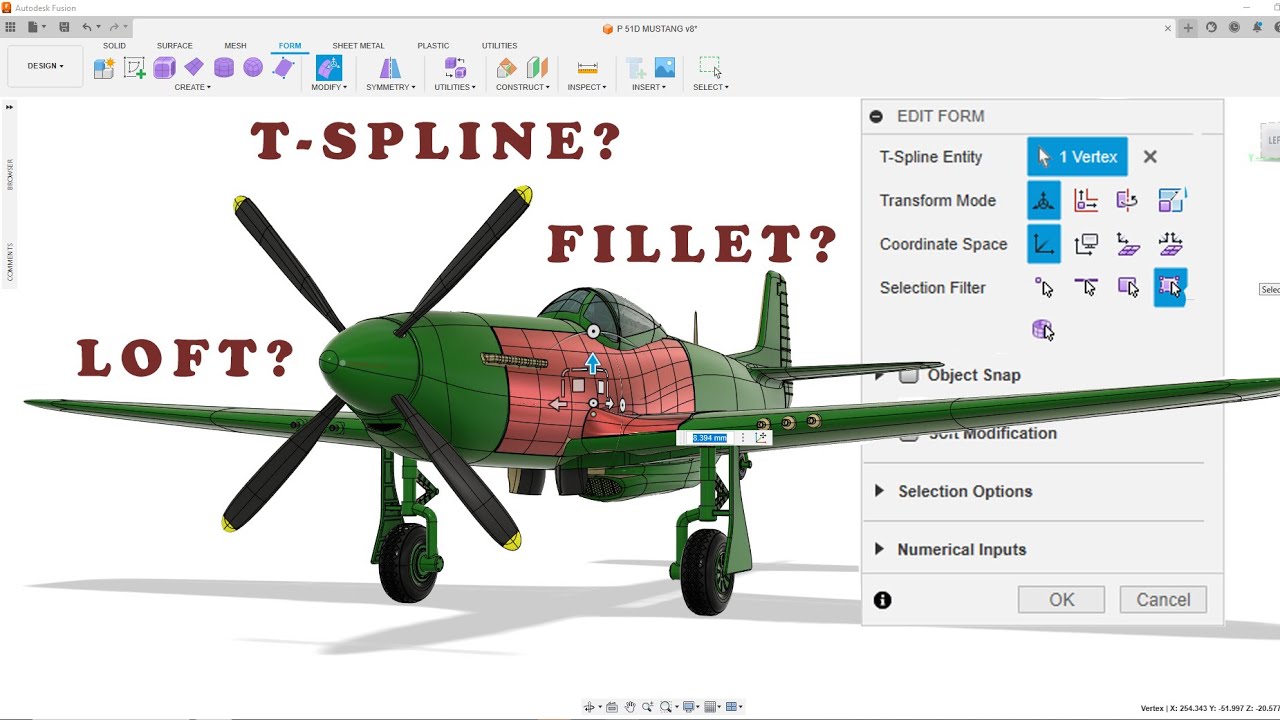1280x720 pixels.
Task: Switch to the SOLID tab
Action: tap(114, 46)
